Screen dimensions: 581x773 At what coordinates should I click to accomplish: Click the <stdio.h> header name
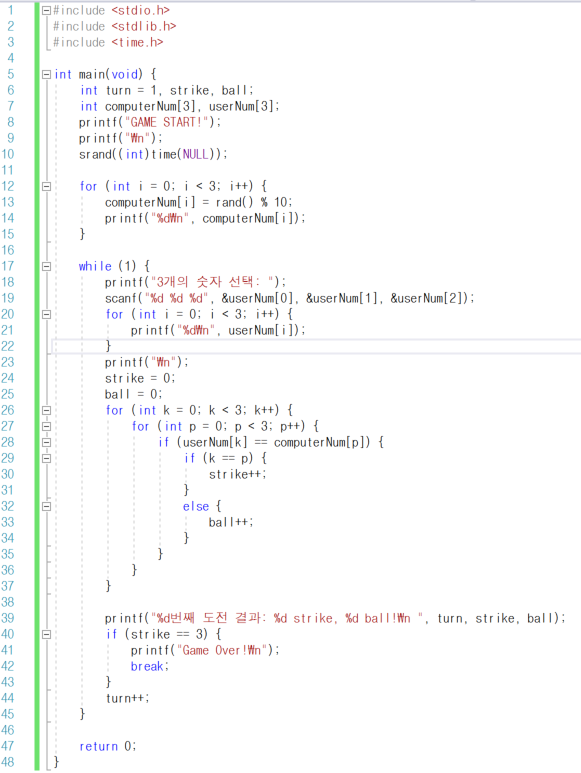pyautogui.click(x=140, y=10)
